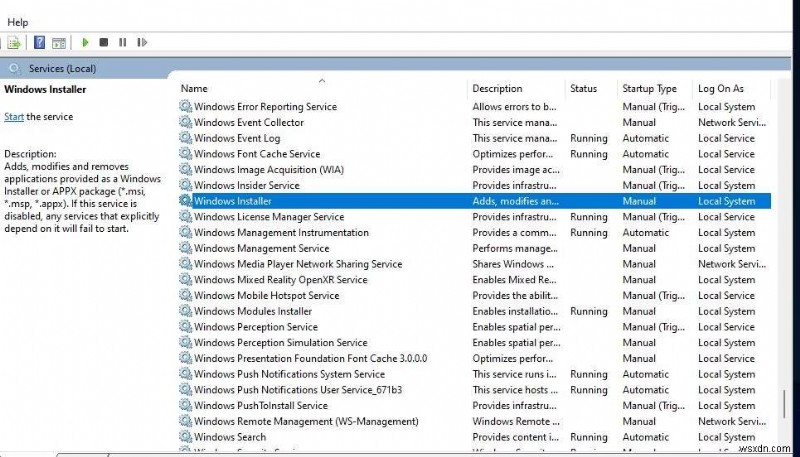Click the Services (Local) header icon
Viewport: 800px width, 457px height.
pyautogui.click(x=15, y=69)
